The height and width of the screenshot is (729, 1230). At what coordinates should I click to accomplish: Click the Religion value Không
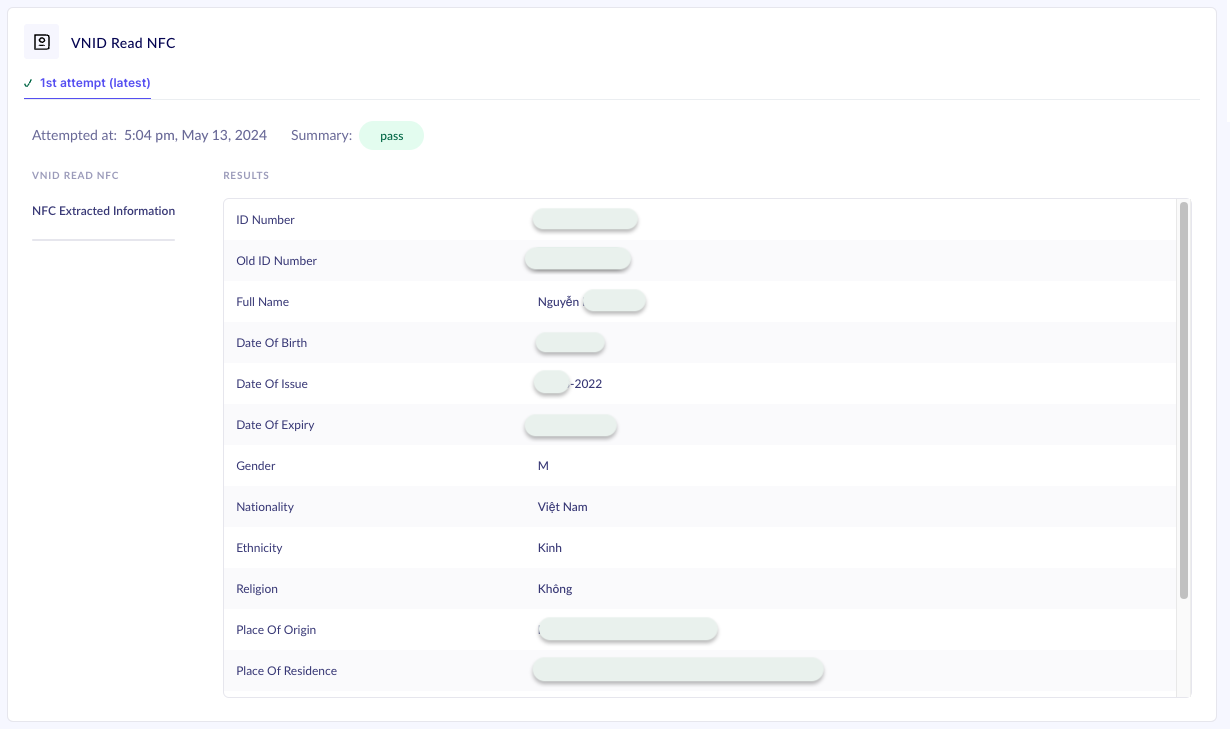pyautogui.click(x=555, y=589)
